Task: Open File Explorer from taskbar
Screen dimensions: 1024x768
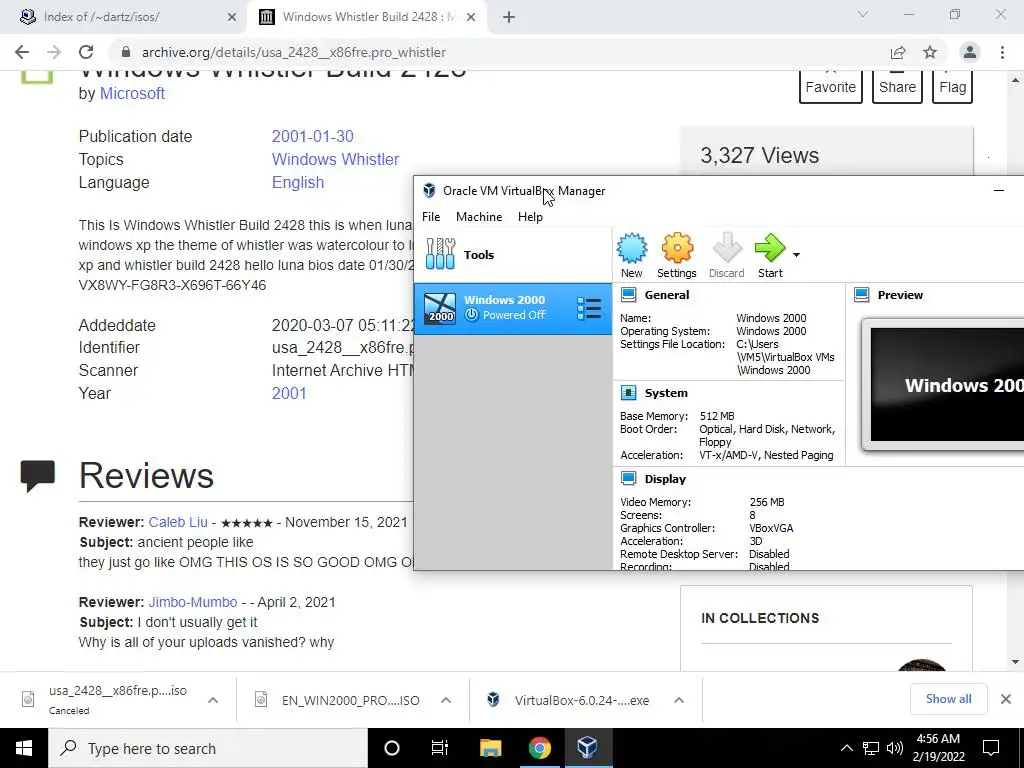Action: tap(490, 748)
